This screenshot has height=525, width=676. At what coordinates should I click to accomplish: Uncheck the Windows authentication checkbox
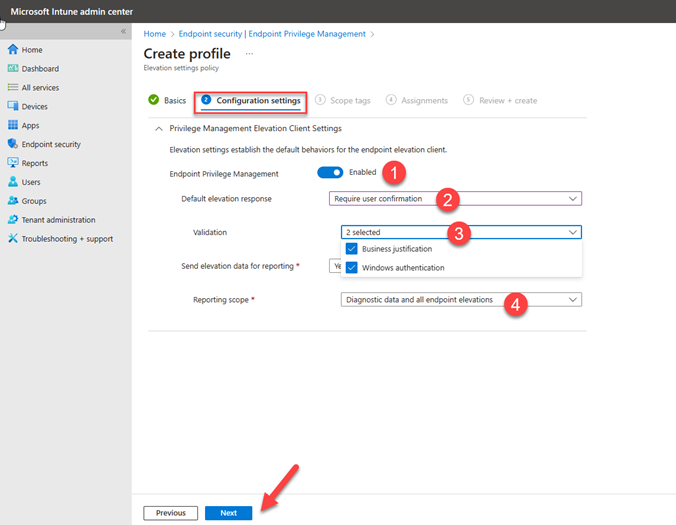[x=351, y=267]
